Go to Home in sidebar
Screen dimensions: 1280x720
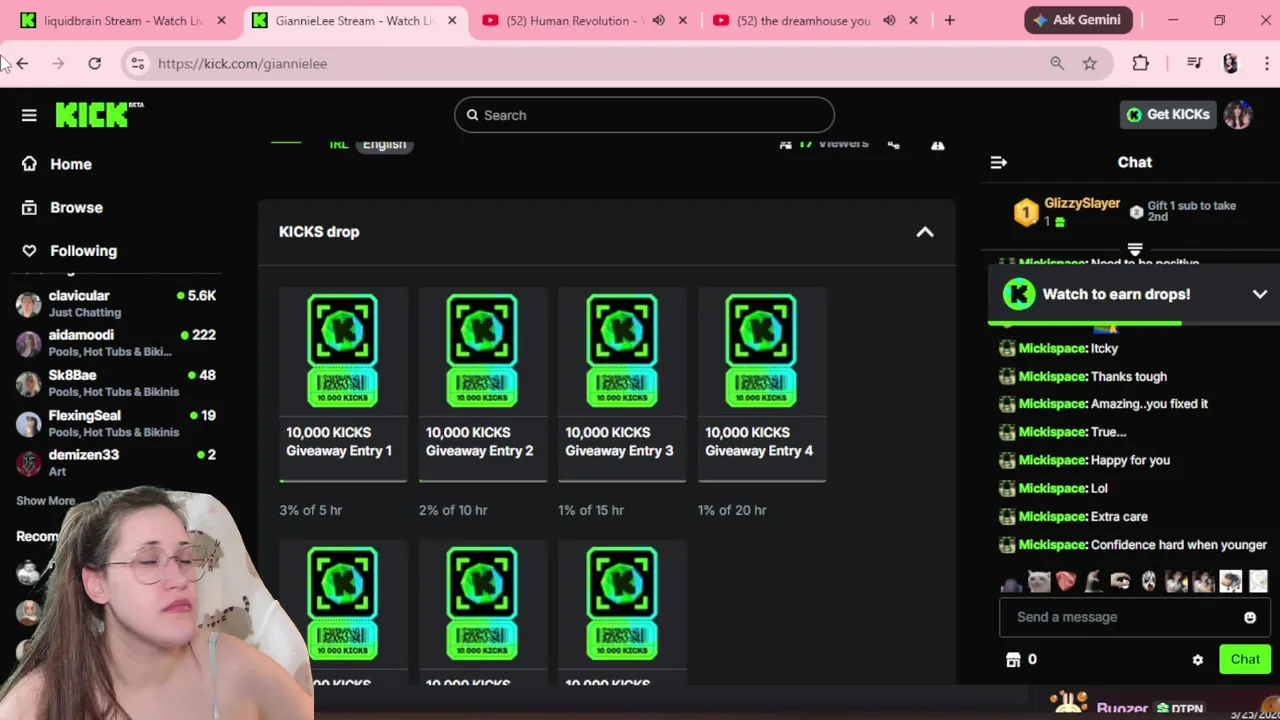[70, 164]
